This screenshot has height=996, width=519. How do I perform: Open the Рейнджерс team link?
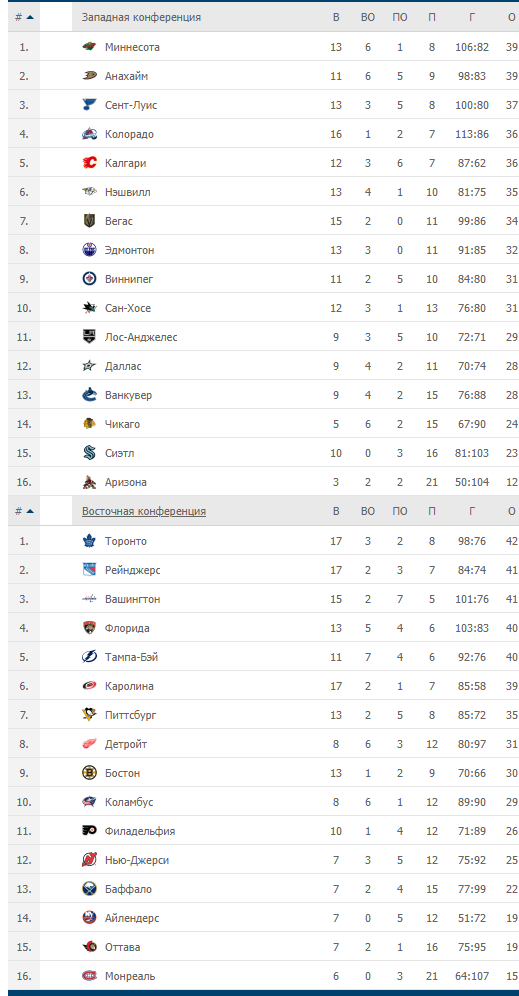click(132, 570)
